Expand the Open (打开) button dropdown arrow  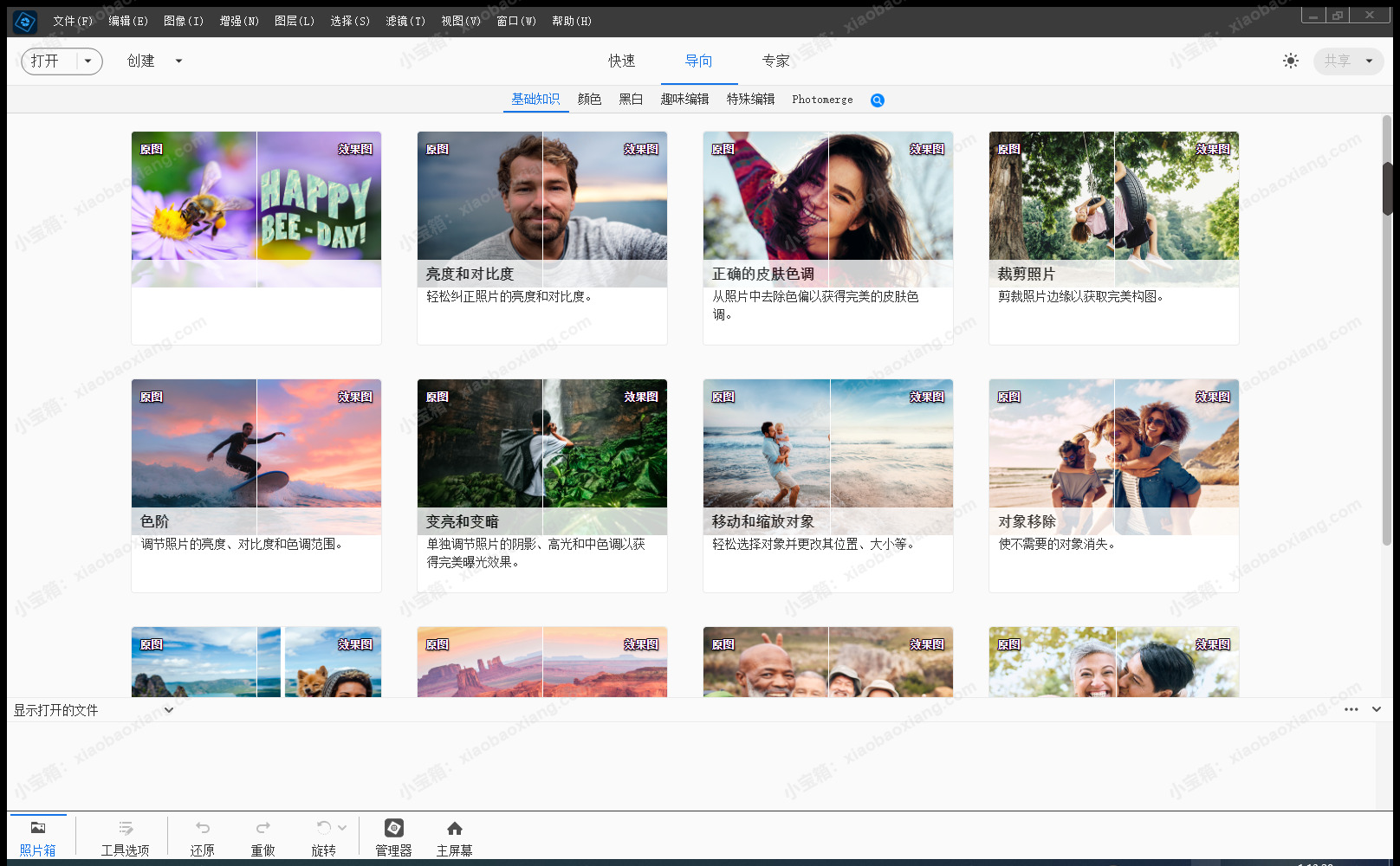point(87,61)
